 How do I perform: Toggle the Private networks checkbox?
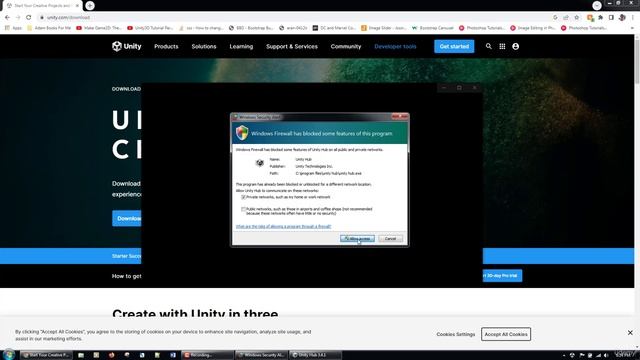tap(244, 197)
